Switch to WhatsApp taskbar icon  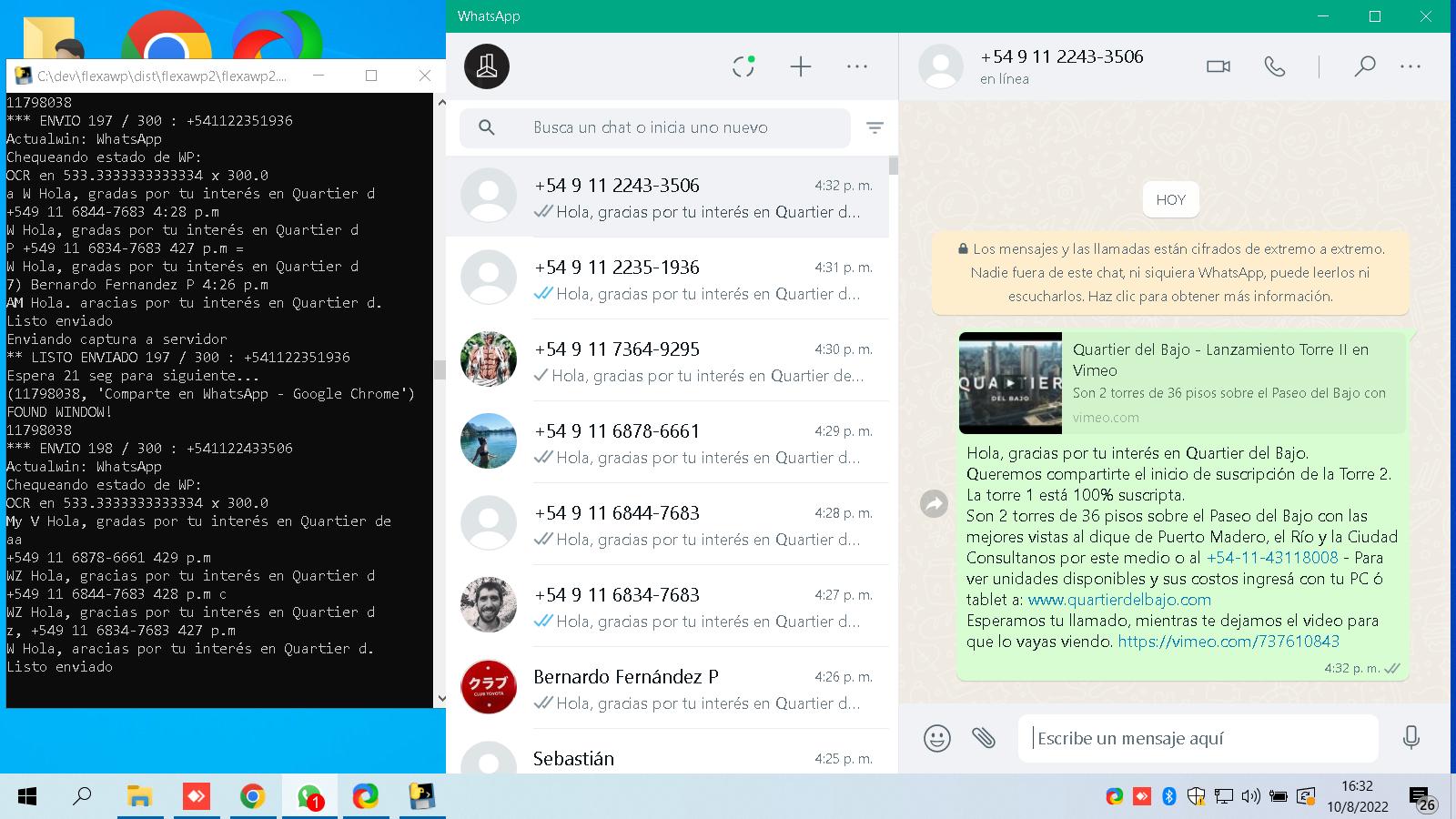click(309, 797)
